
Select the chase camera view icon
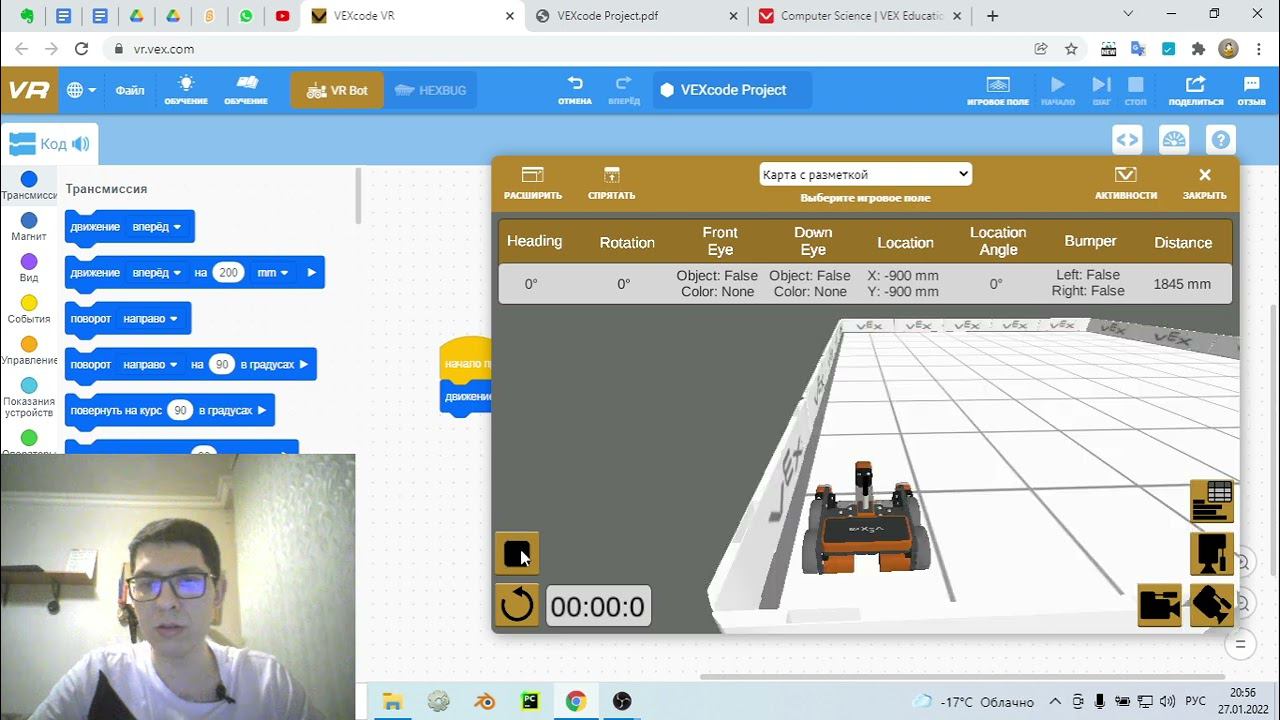pos(1159,606)
